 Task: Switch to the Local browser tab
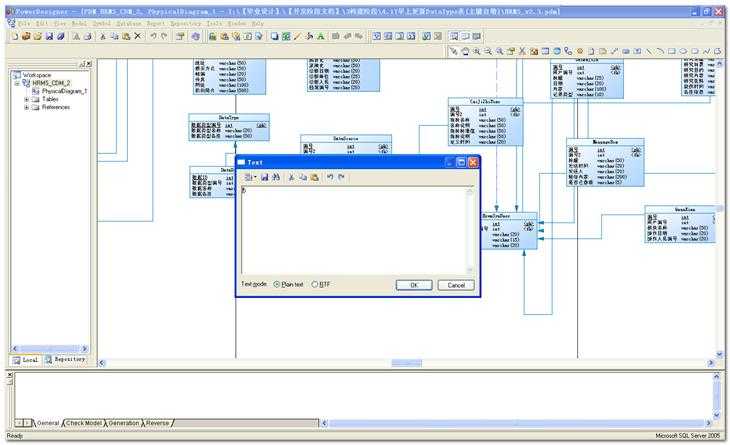[x=26, y=360]
